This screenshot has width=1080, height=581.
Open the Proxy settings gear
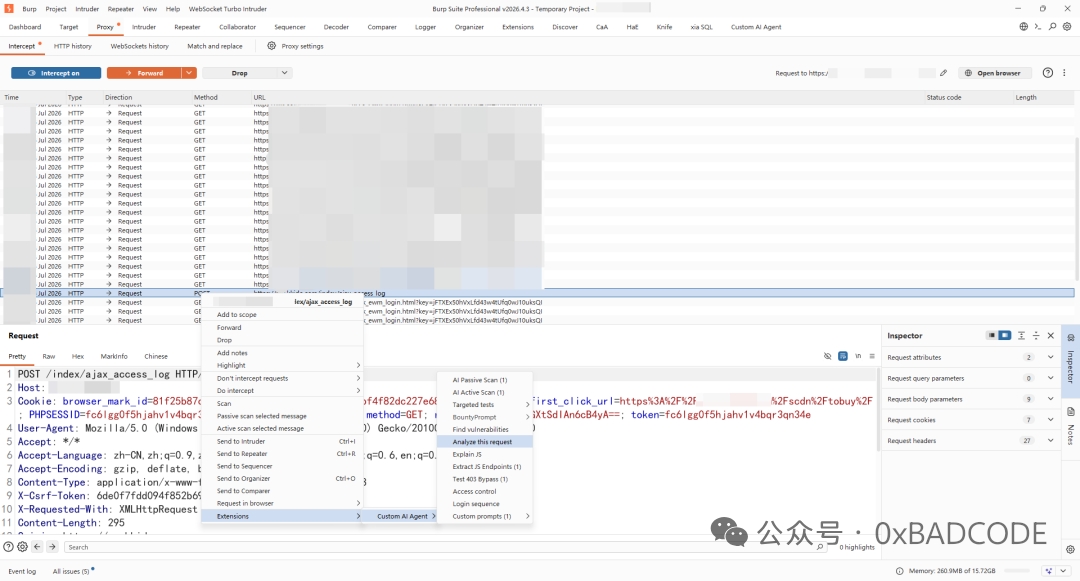pyautogui.click(x=271, y=46)
